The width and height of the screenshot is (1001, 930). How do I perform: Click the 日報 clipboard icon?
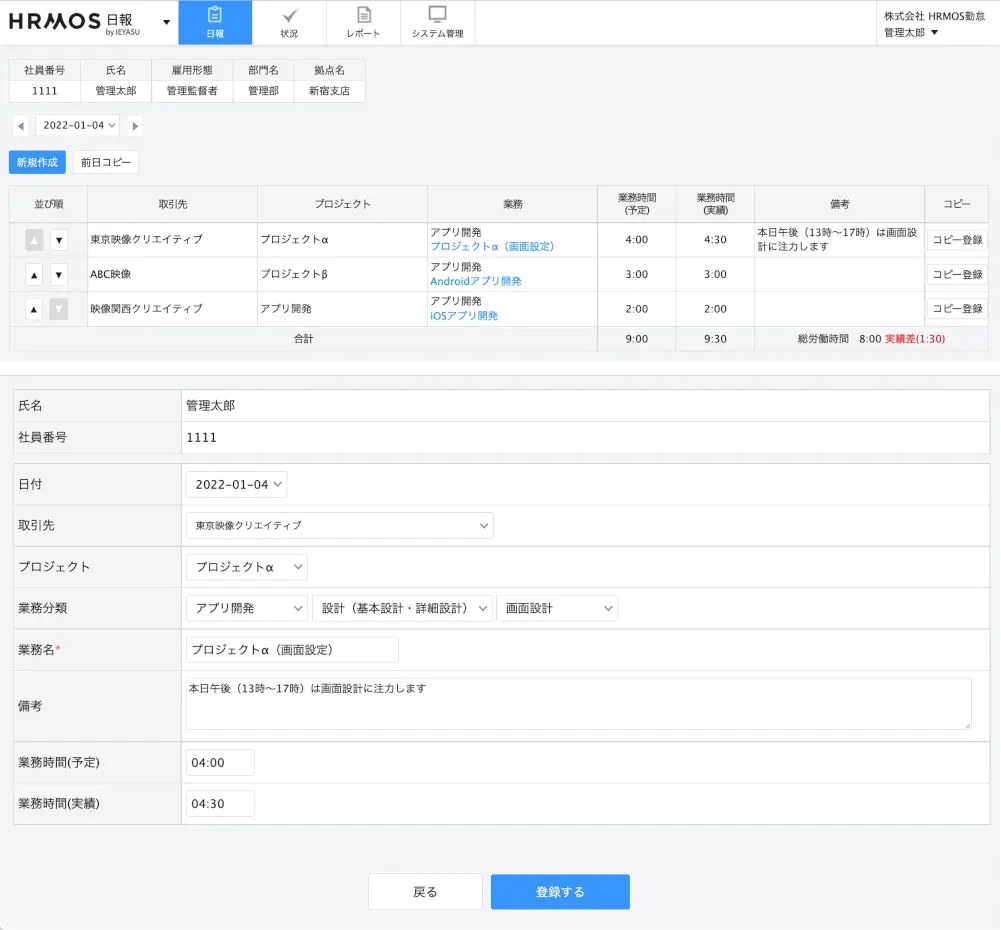click(x=215, y=22)
